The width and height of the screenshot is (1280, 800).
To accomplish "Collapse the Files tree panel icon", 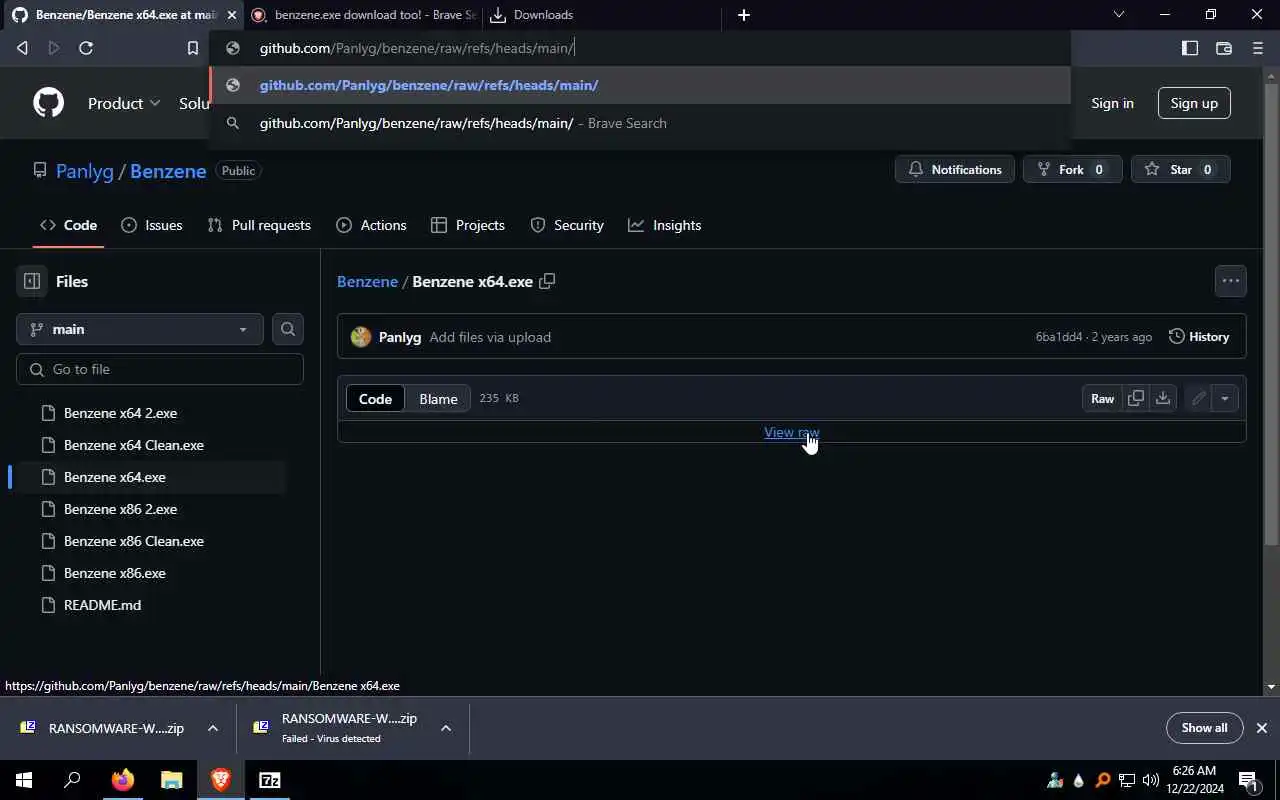I will pyautogui.click(x=32, y=282).
